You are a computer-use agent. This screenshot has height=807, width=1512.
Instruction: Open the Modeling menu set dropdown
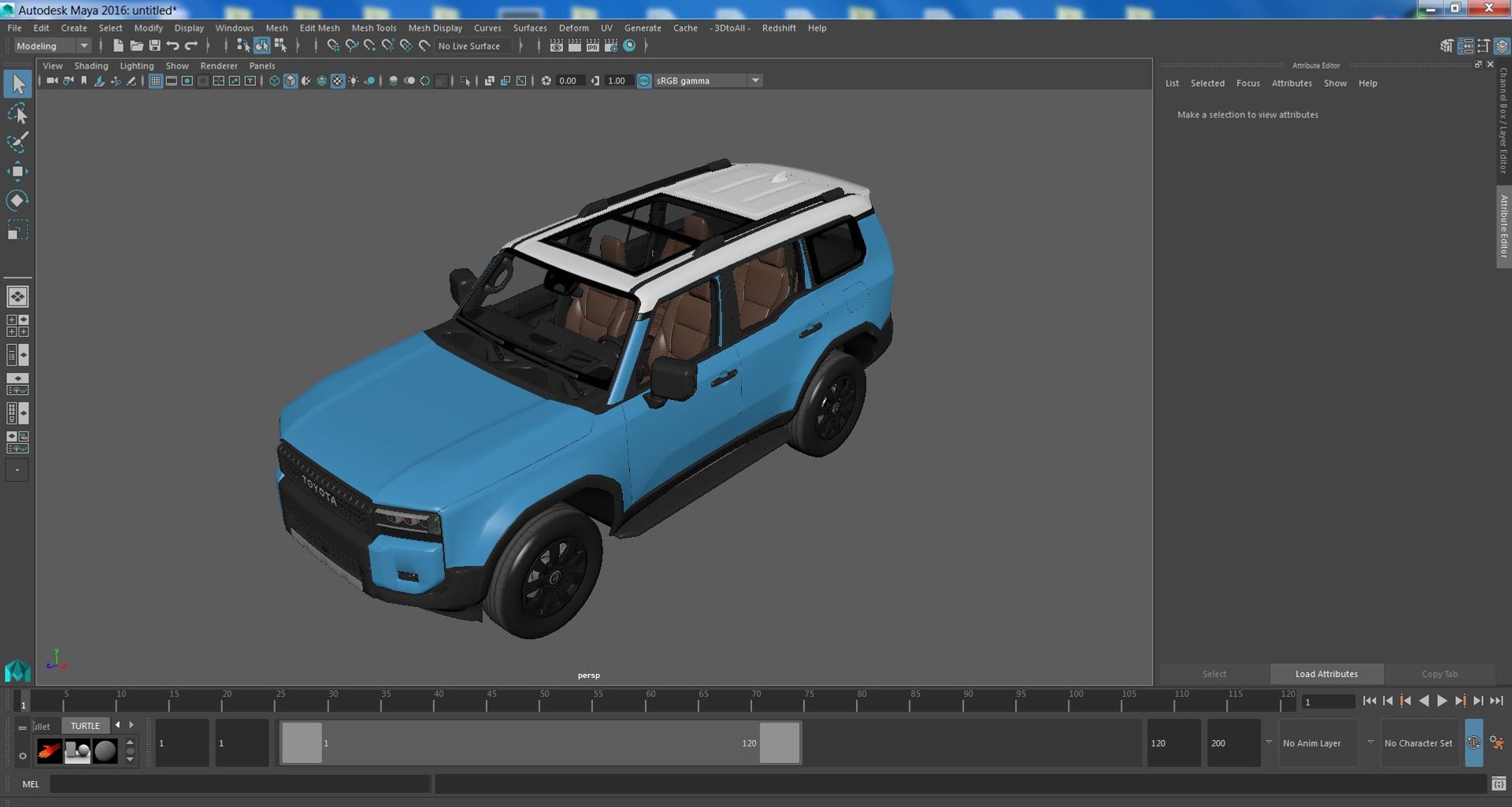[53, 46]
